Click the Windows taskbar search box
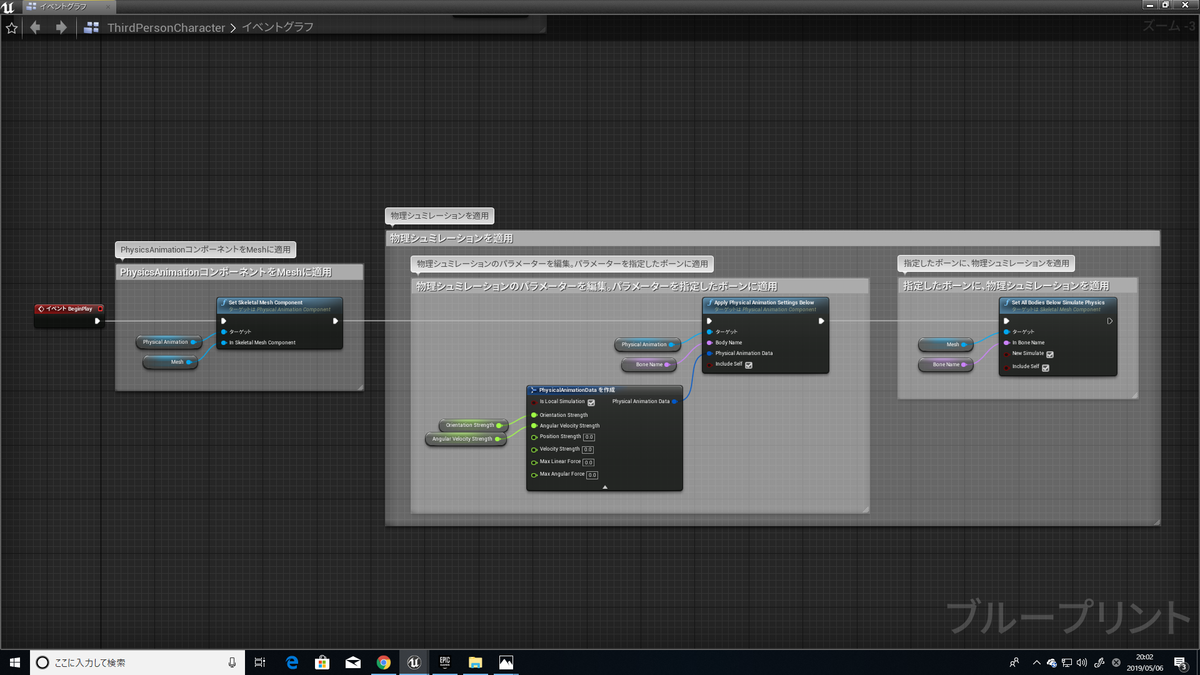Viewport: 1200px width, 675px height. click(x=138, y=662)
